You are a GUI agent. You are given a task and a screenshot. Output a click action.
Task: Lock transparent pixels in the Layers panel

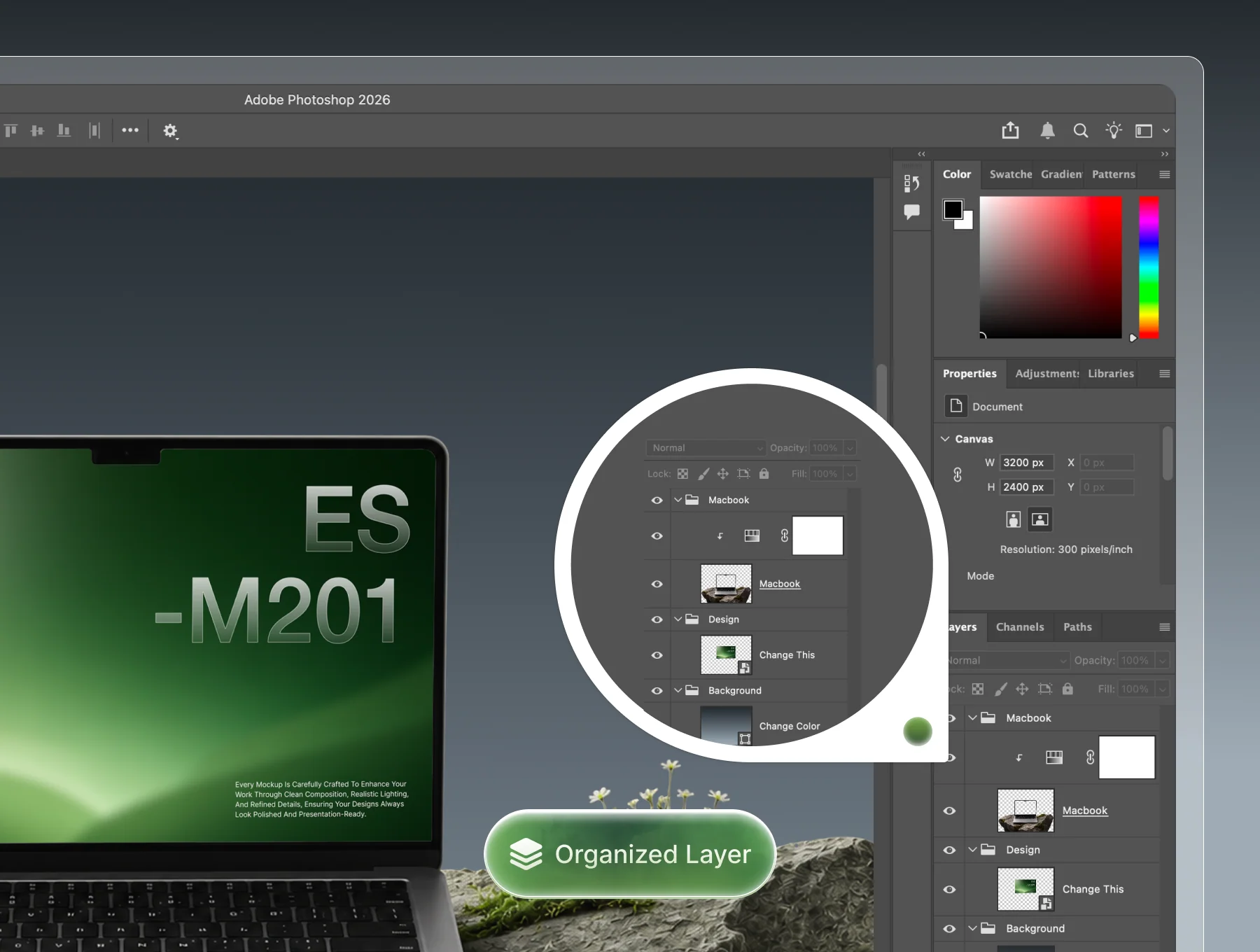978,689
